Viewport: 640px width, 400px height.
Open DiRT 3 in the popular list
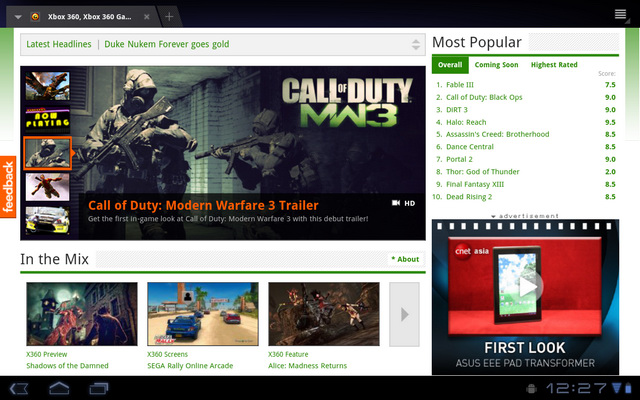[457, 110]
